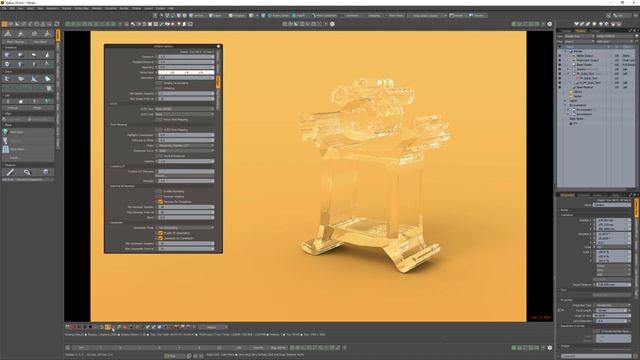640x360 pixels.
Task: Click the slider in left tool panel
Action: (29, 119)
